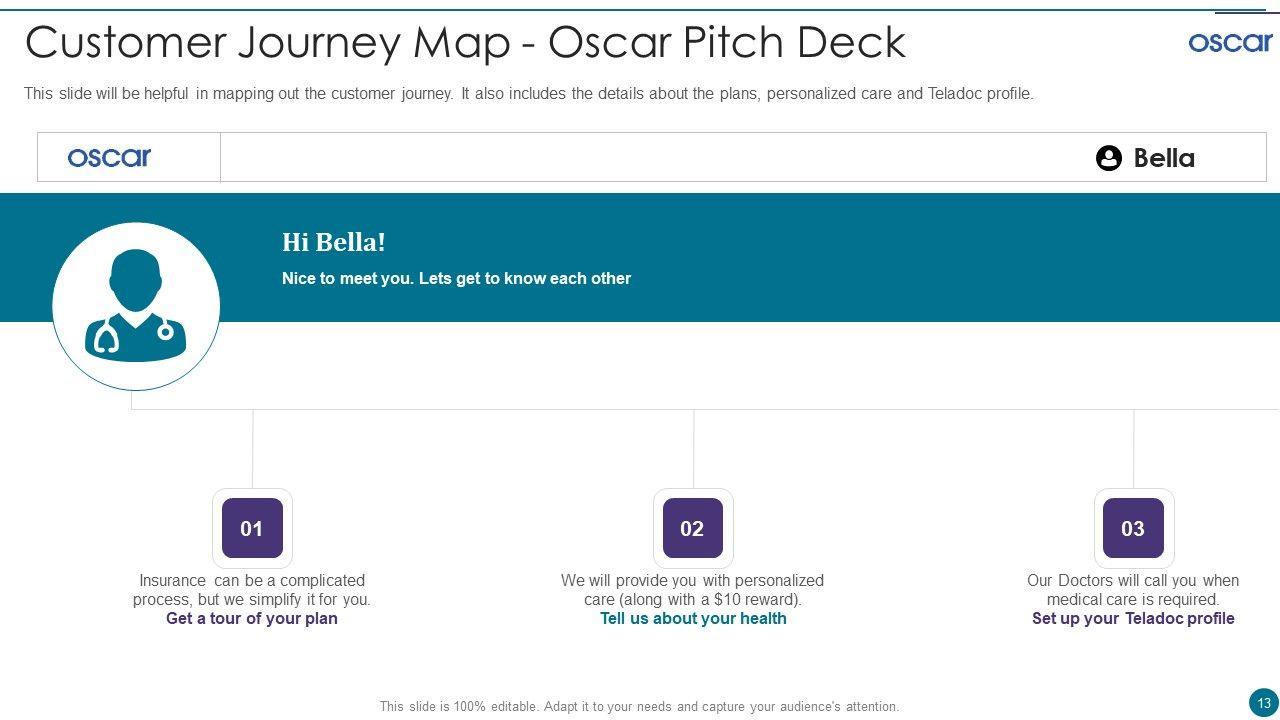Click the personalized care $10 reward text

pyautogui.click(x=693, y=590)
